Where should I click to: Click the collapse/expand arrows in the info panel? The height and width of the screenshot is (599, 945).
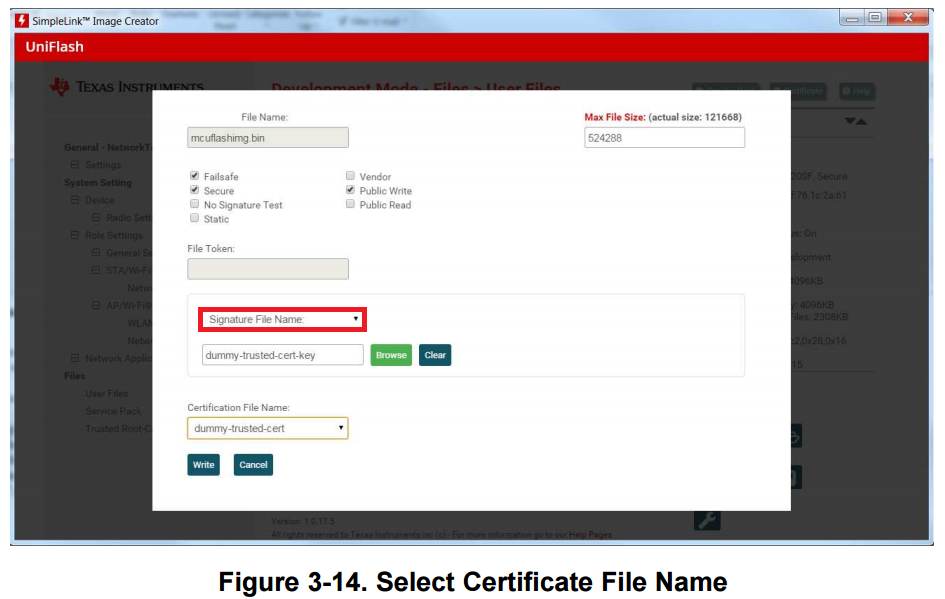(855, 121)
